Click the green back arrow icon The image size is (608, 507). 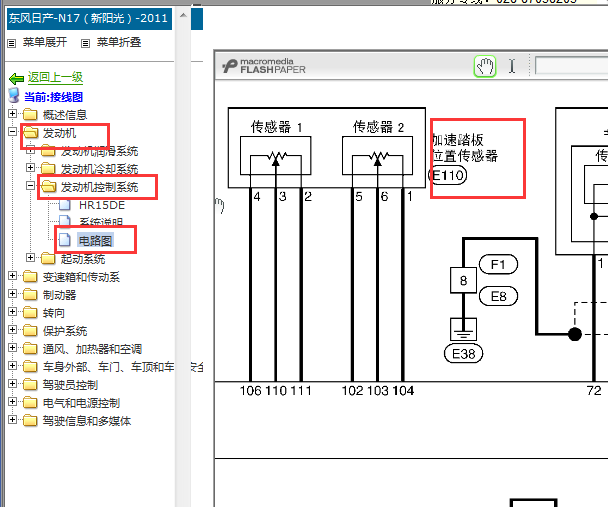pos(16,79)
